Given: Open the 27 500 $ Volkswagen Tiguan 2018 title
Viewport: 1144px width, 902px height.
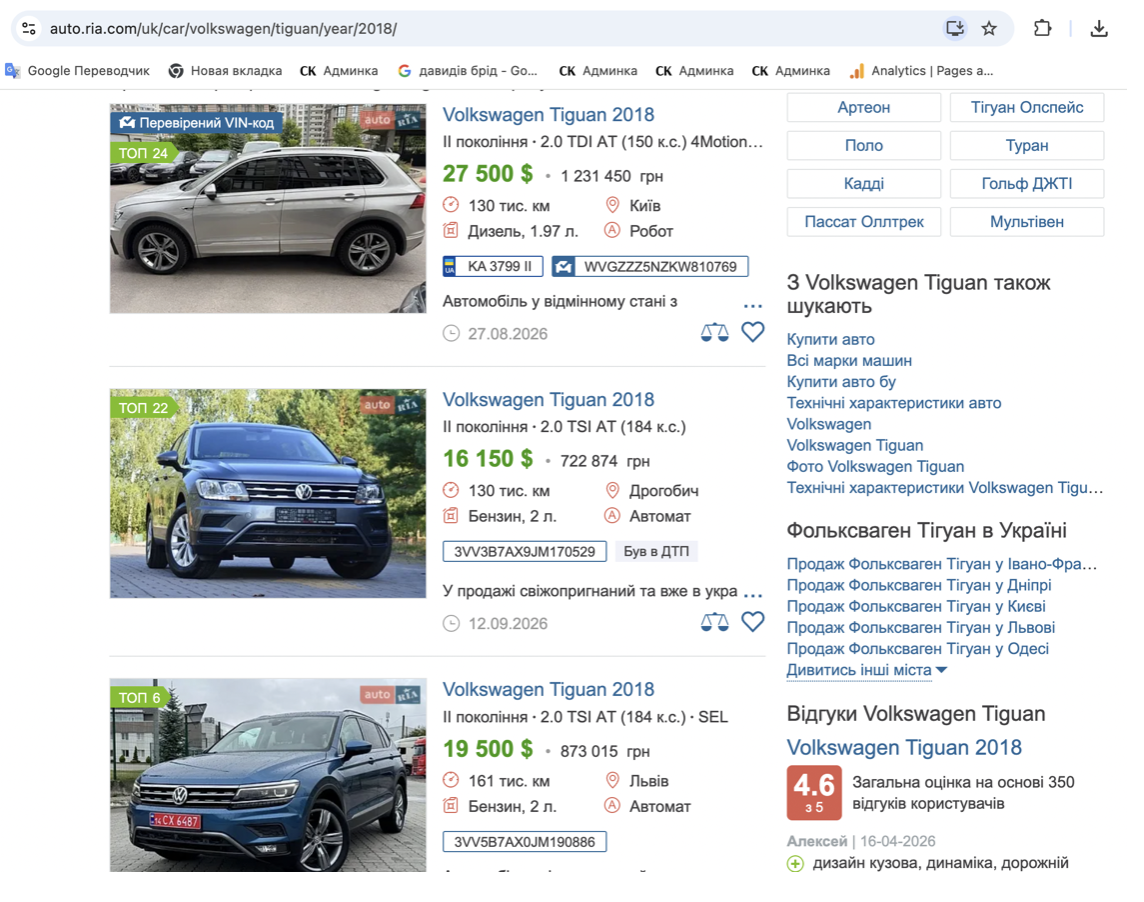Looking at the screenshot, I should pos(548,115).
